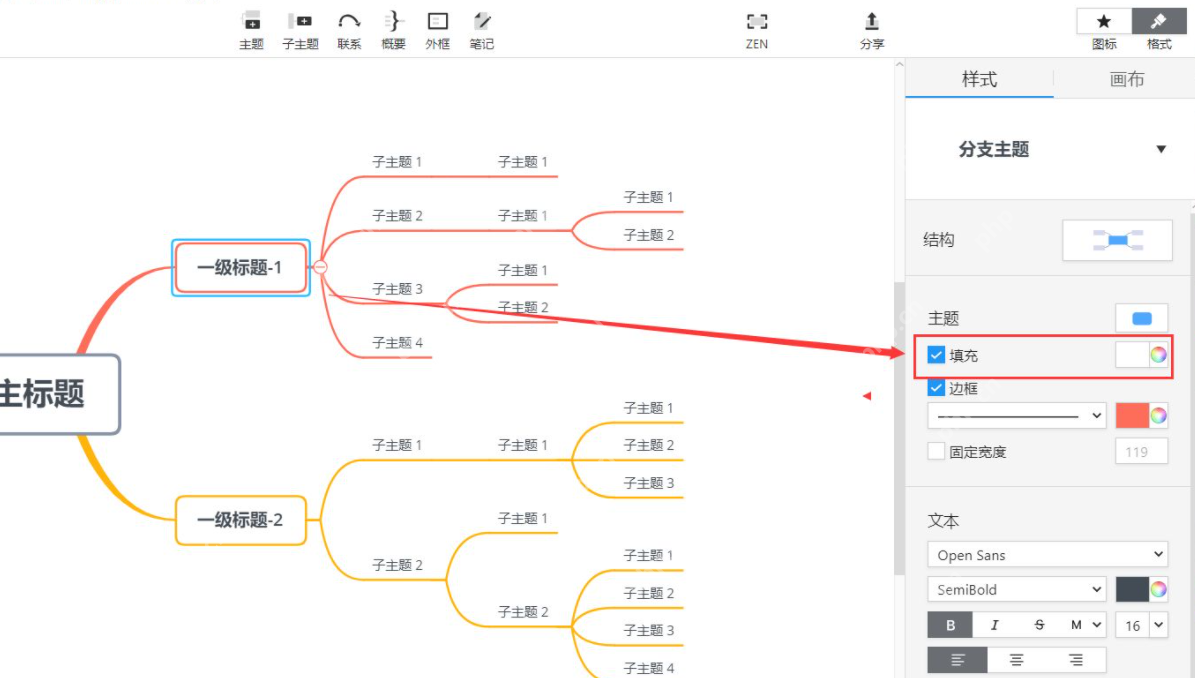Enable 固定宽度 fixed width
The image size is (1195, 678).
(x=936, y=451)
